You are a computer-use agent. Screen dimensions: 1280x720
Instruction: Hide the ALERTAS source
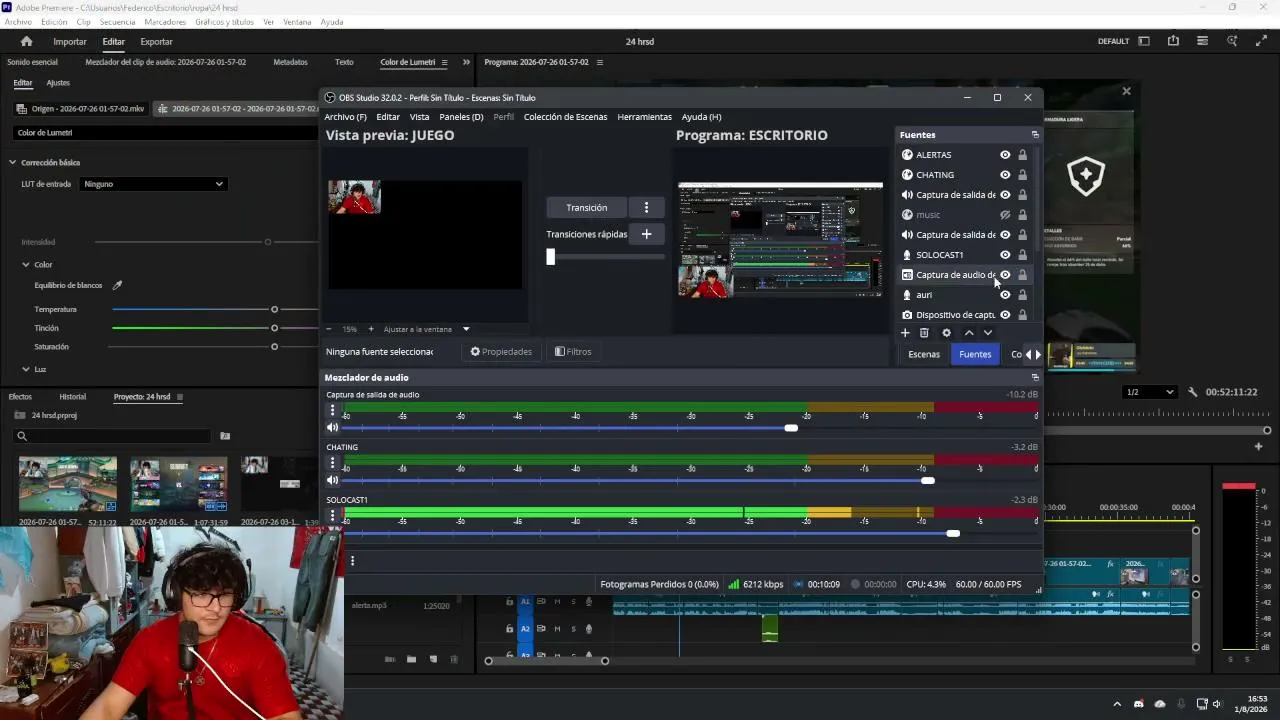coord(1005,155)
